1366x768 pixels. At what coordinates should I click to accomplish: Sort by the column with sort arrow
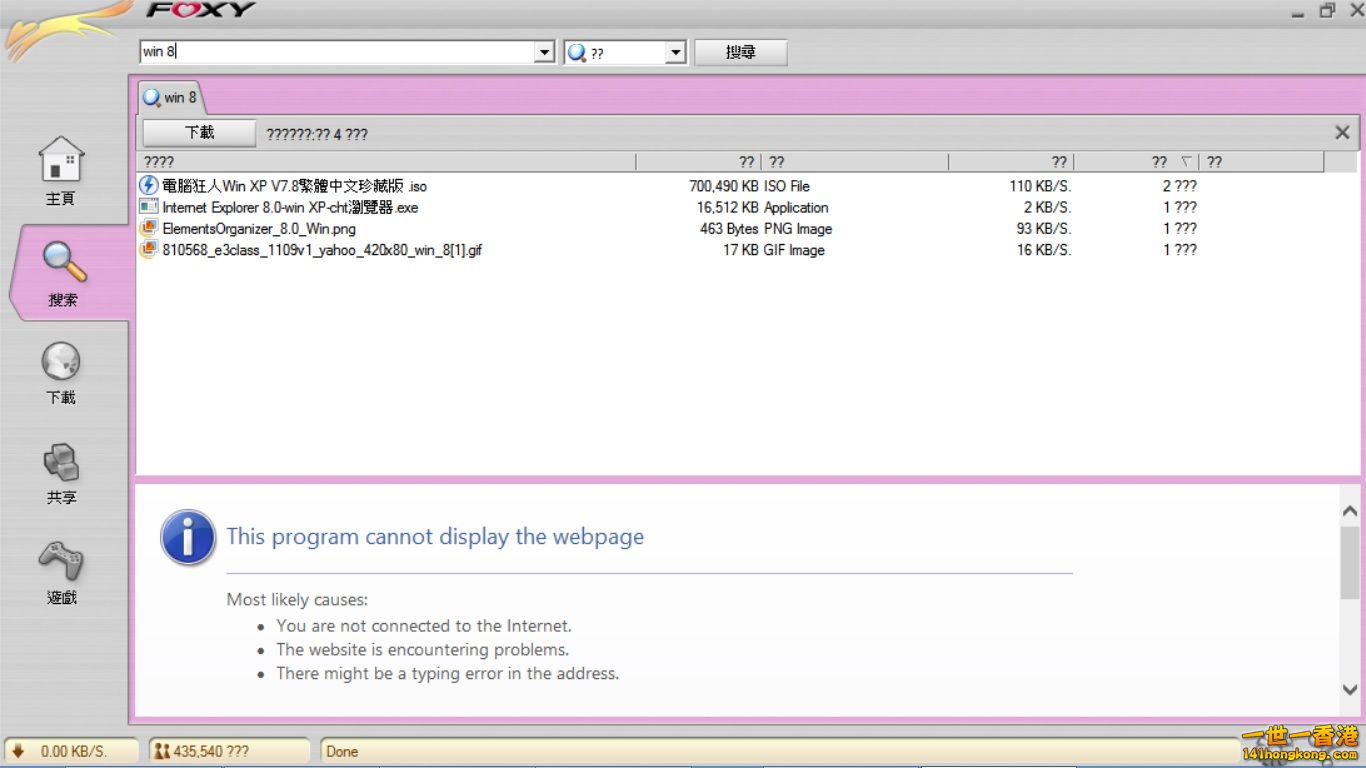pos(1136,162)
